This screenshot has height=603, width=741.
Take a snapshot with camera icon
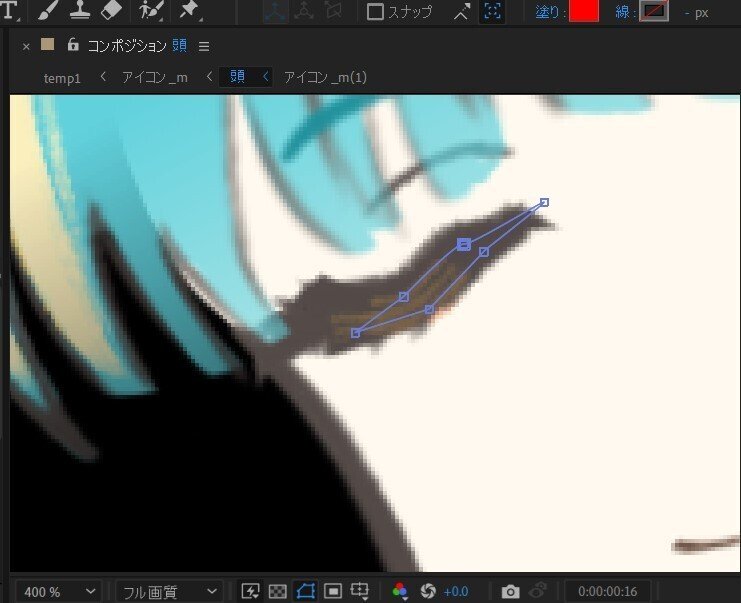click(510, 591)
